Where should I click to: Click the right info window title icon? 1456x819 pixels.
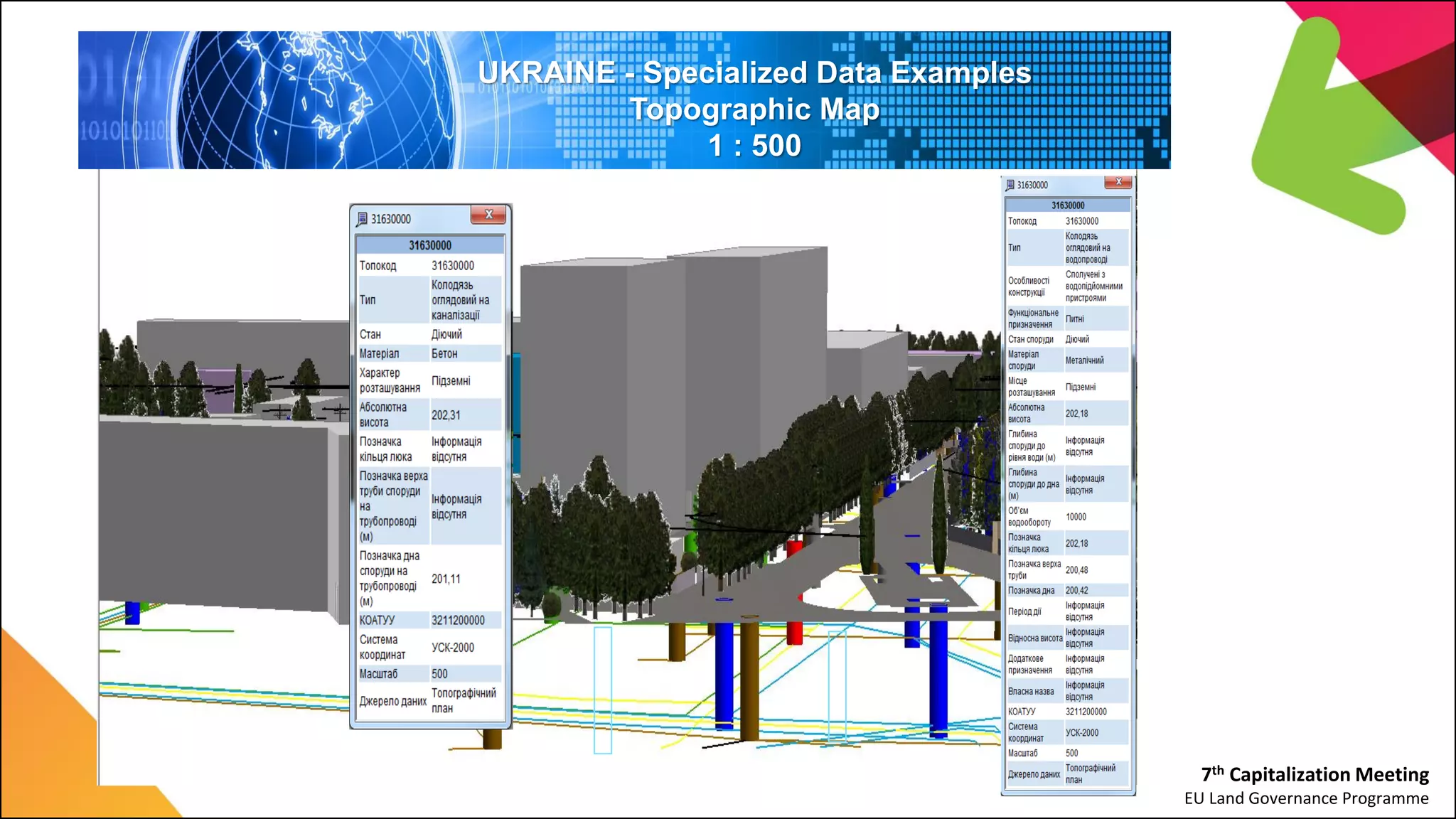(x=1010, y=185)
